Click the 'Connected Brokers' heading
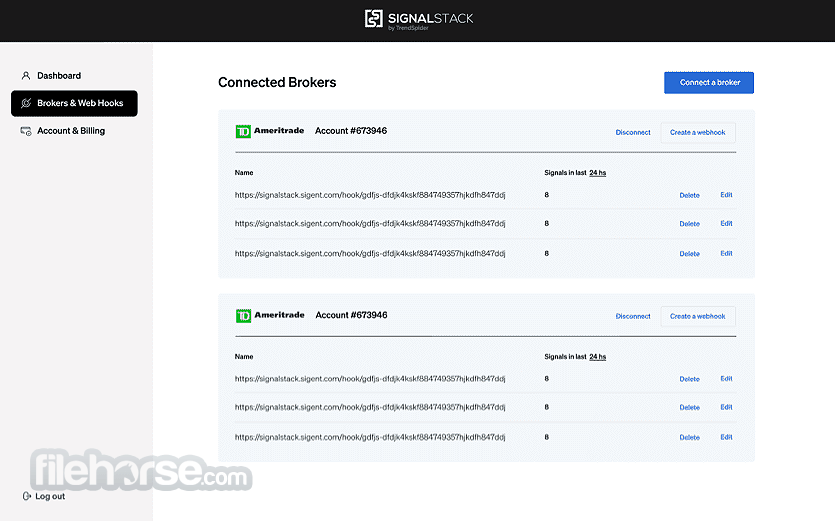 tap(277, 82)
